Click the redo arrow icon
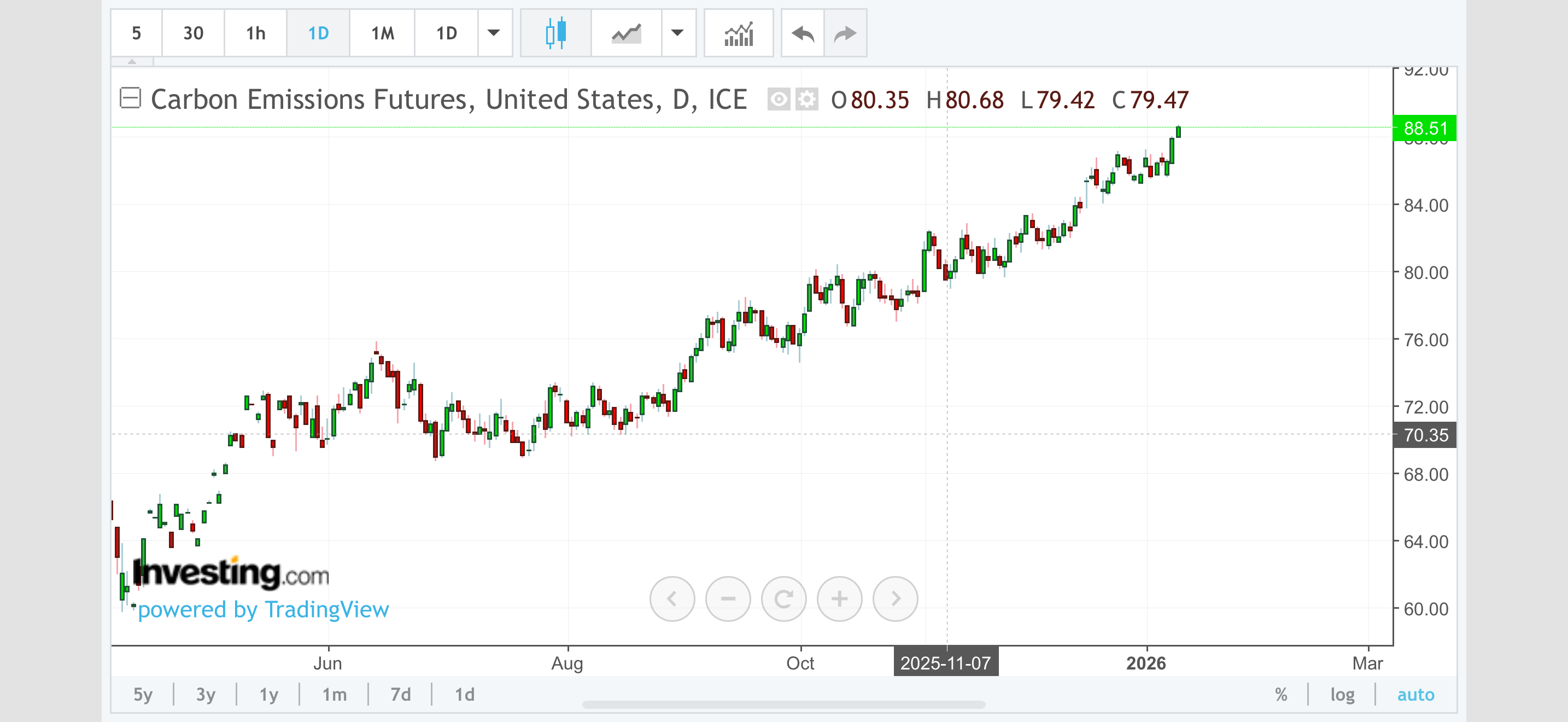 click(x=845, y=33)
